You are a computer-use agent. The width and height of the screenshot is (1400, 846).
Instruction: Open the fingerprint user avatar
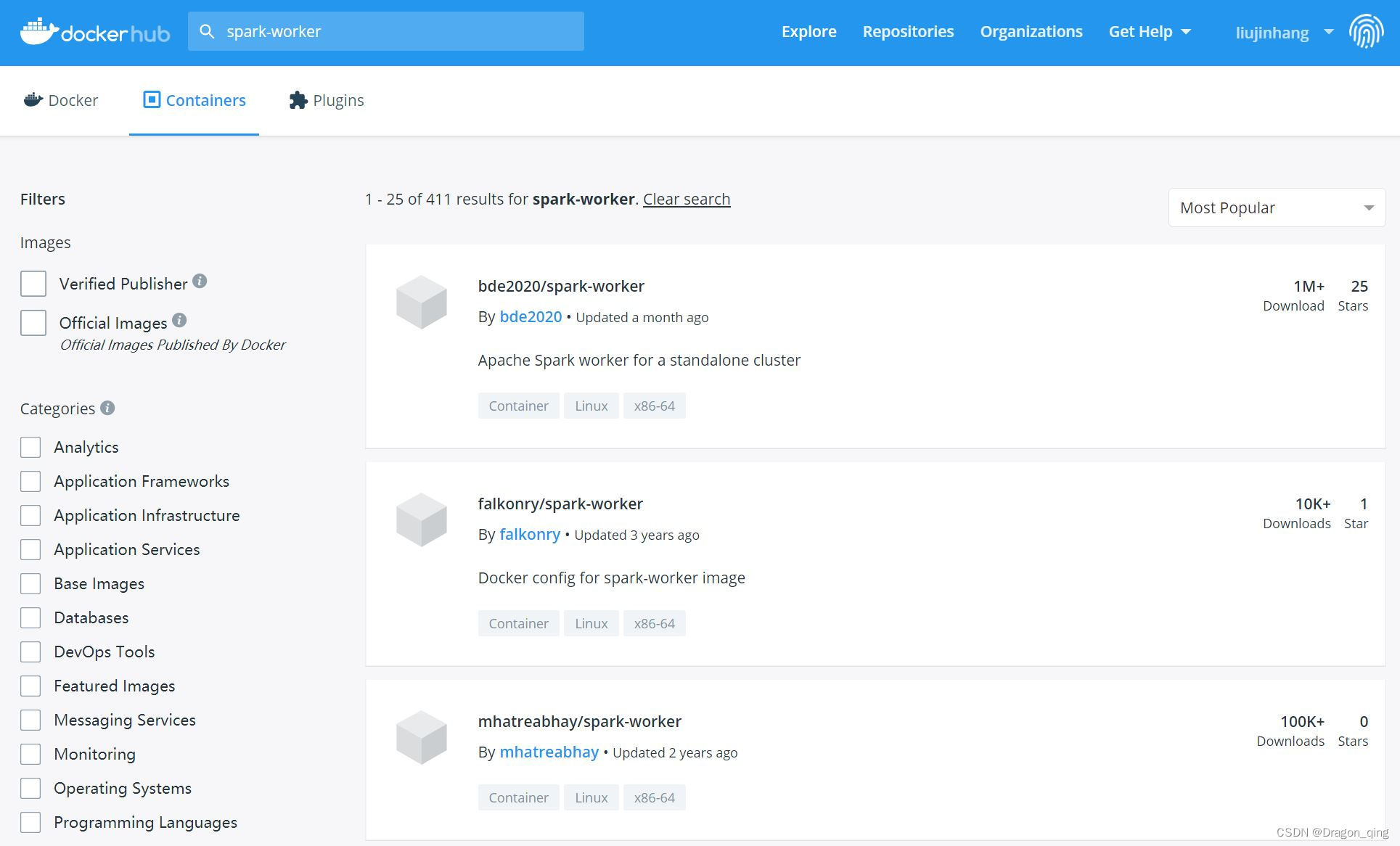tap(1366, 32)
